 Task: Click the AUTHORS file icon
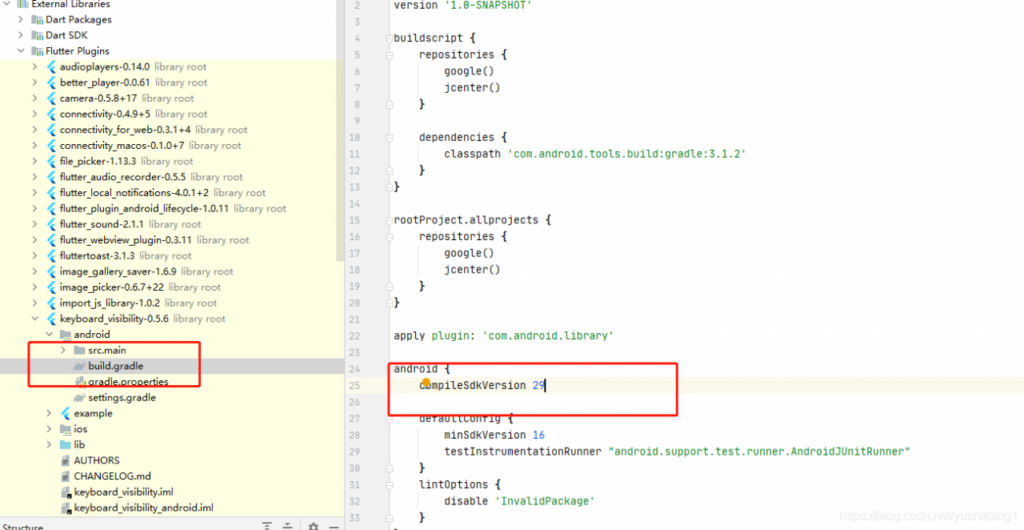pos(65,460)
